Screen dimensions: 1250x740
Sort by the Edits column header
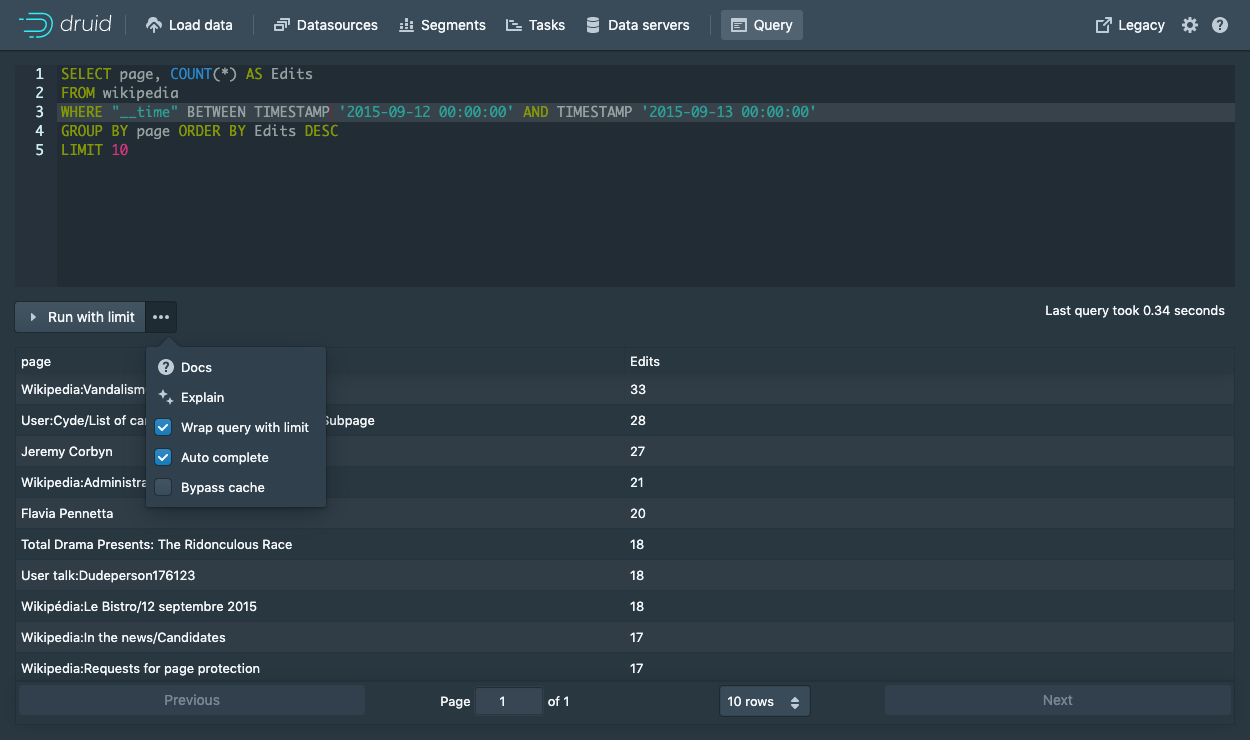[x=645, y=361]
